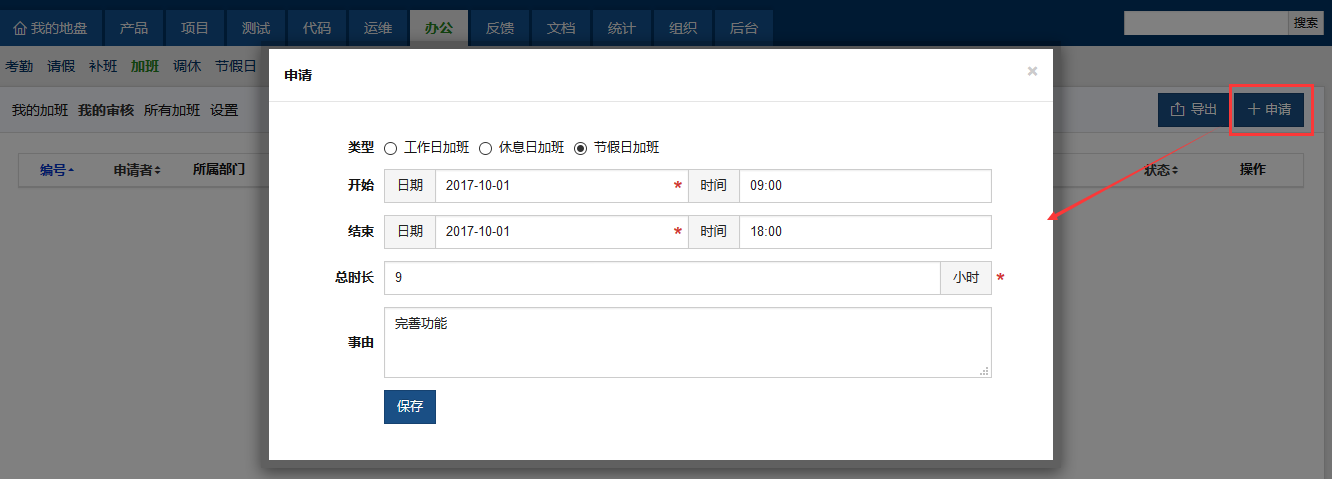The width and height of the screenshot is (1332, 479).
Task: Sort table by 编号 column
Action: [x=56, y=170]
